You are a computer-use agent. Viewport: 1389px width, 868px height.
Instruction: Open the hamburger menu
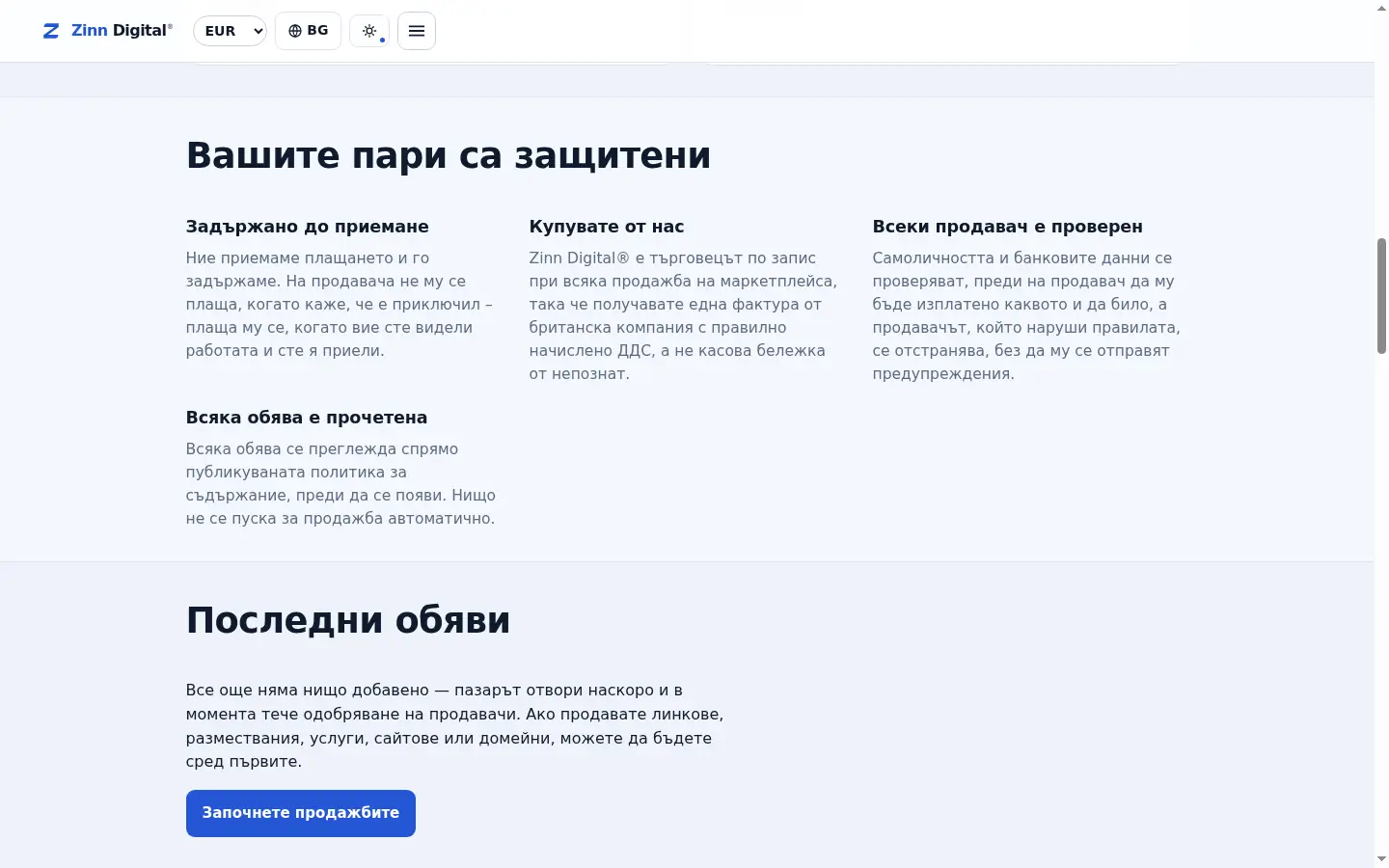(x=417, y=31)
